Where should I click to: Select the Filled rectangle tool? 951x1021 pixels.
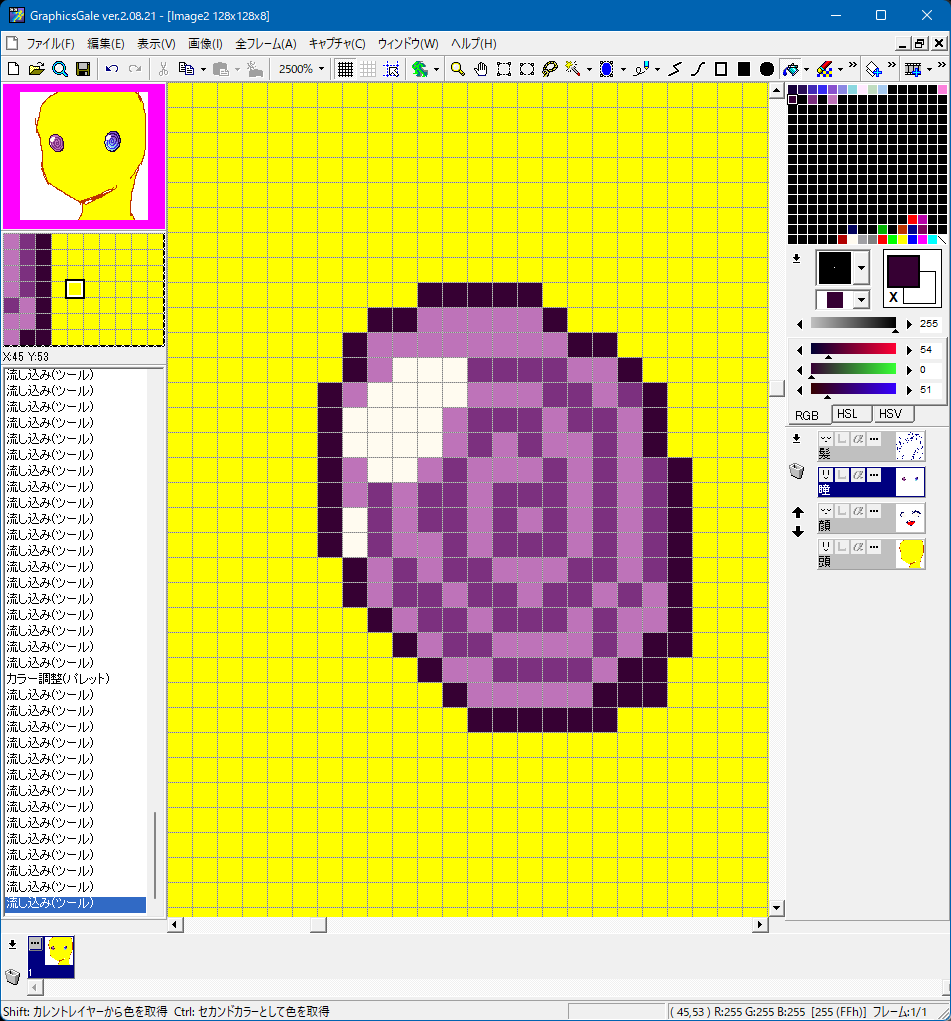(744, 69)
